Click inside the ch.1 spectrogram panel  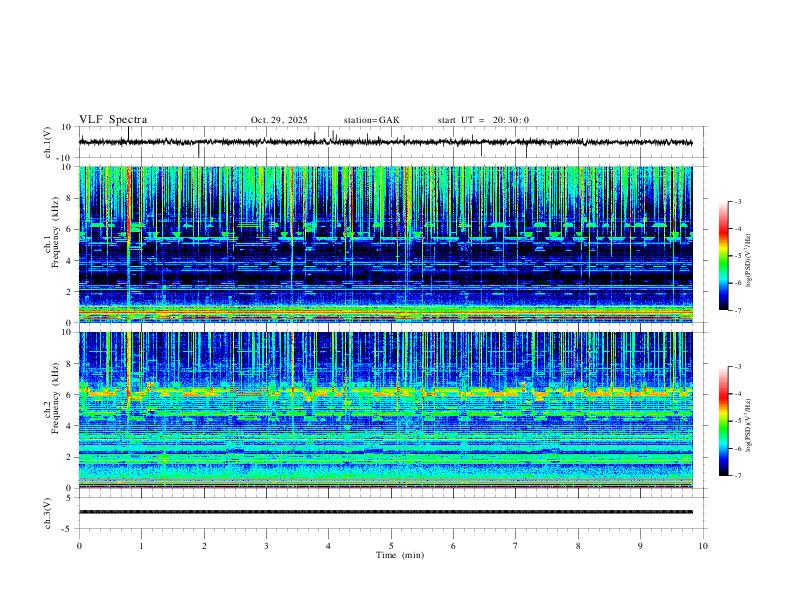[386, 244]
